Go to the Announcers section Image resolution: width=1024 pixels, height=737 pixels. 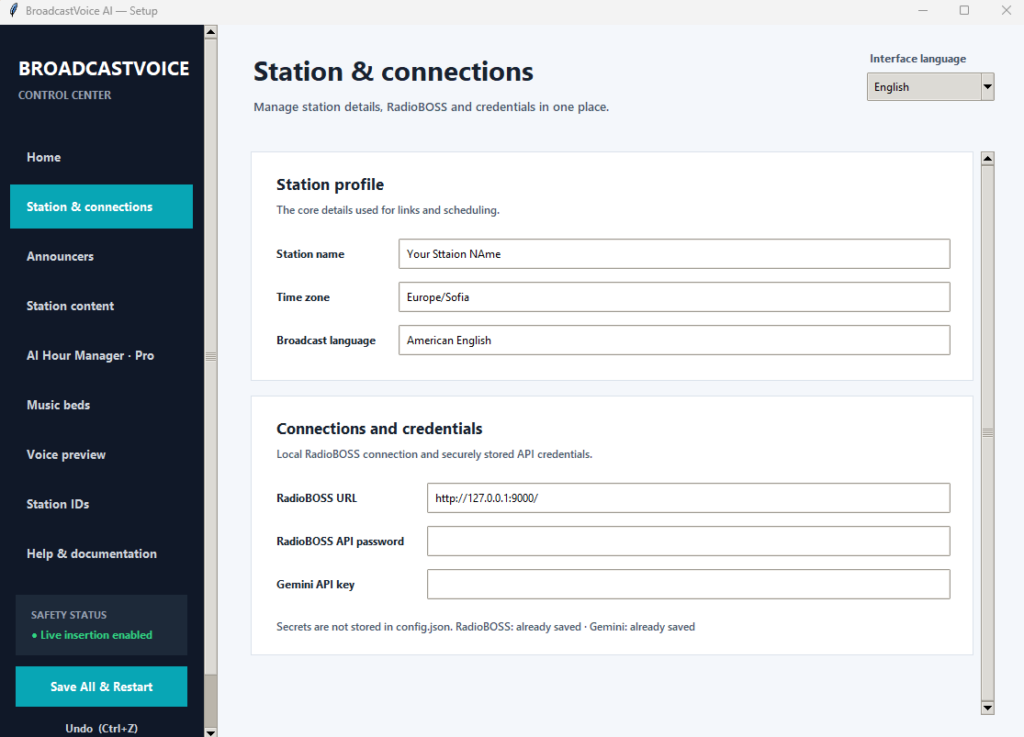[x=101, y=257]
